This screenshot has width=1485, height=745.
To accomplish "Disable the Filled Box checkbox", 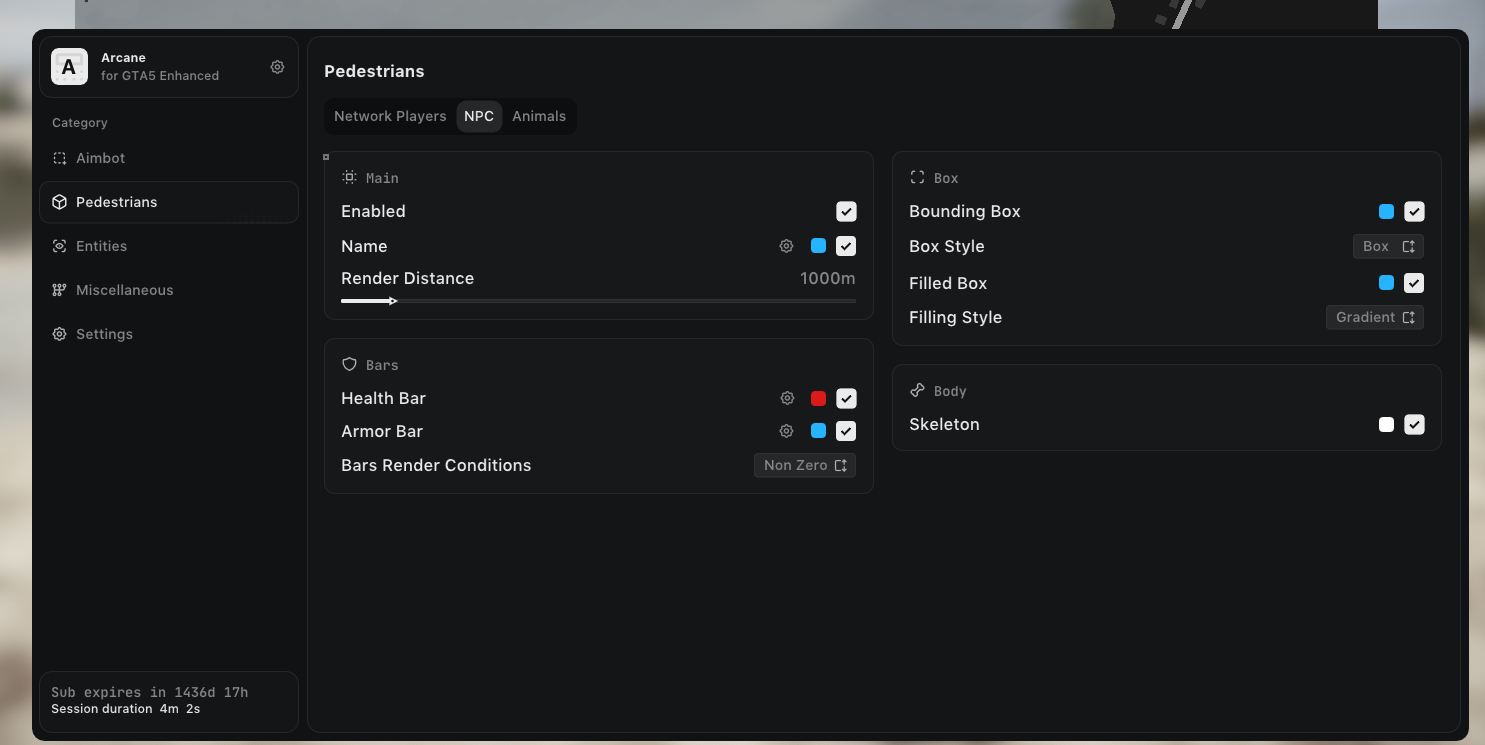I will pyautogui.click(x=1414, y=283).
